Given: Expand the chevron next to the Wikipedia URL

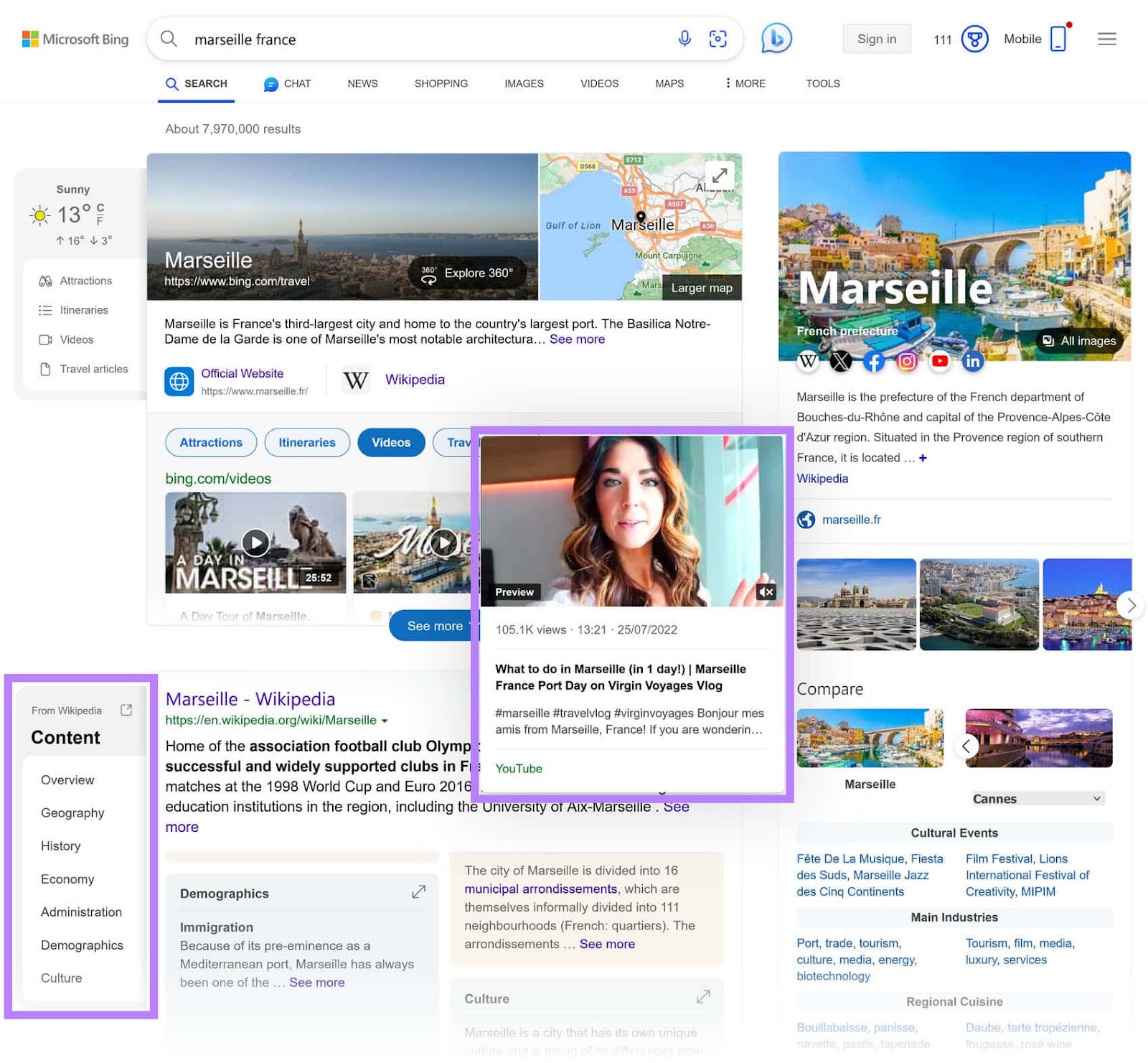Looking at the screenshot, I should (385, 721).
